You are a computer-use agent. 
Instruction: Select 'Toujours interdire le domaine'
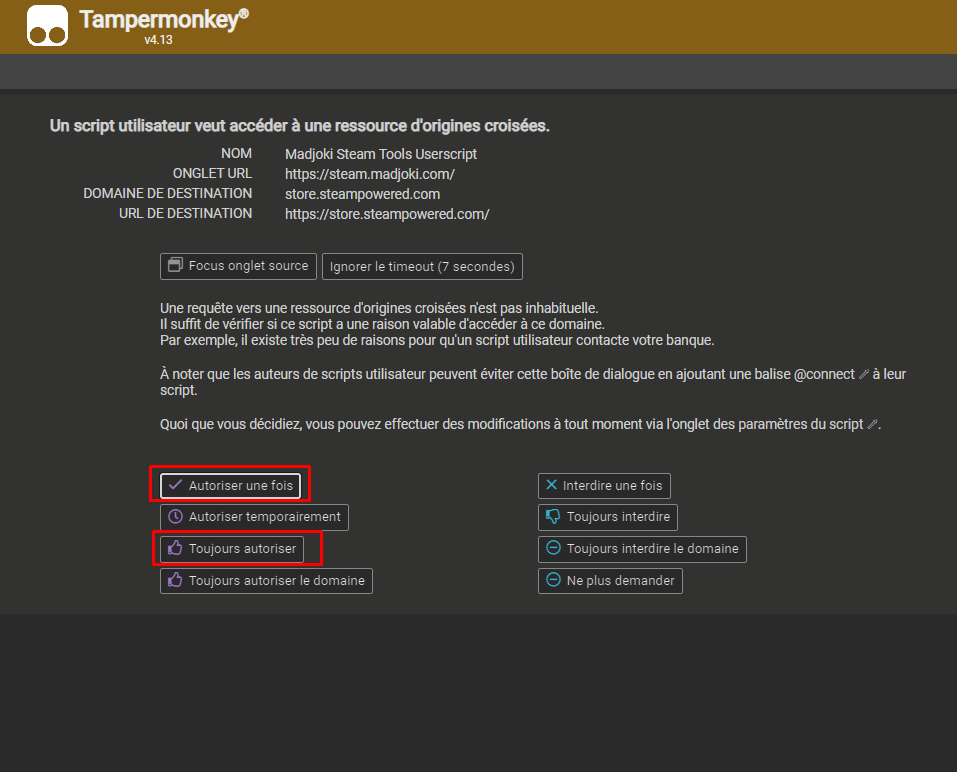pos(642,549)
